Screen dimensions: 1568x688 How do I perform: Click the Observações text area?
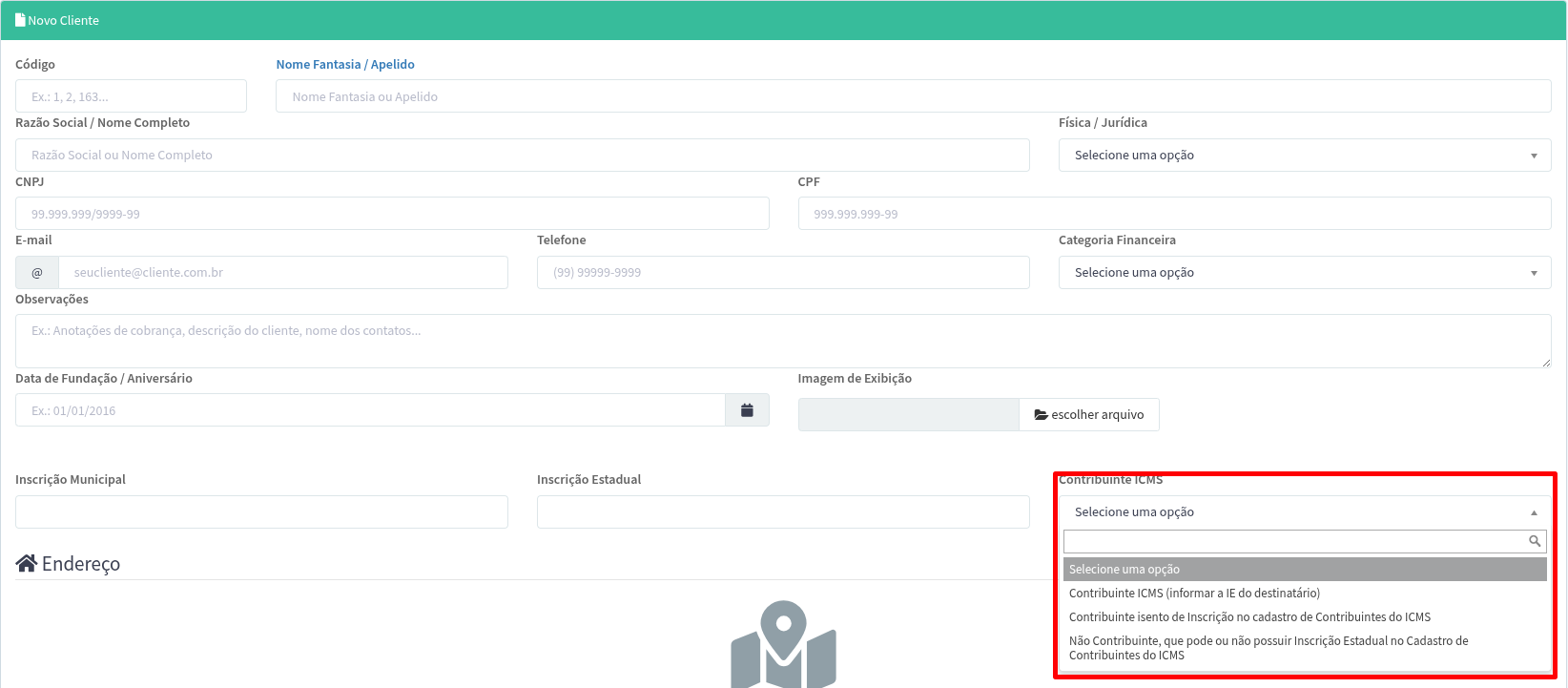[x=782, y=341]
